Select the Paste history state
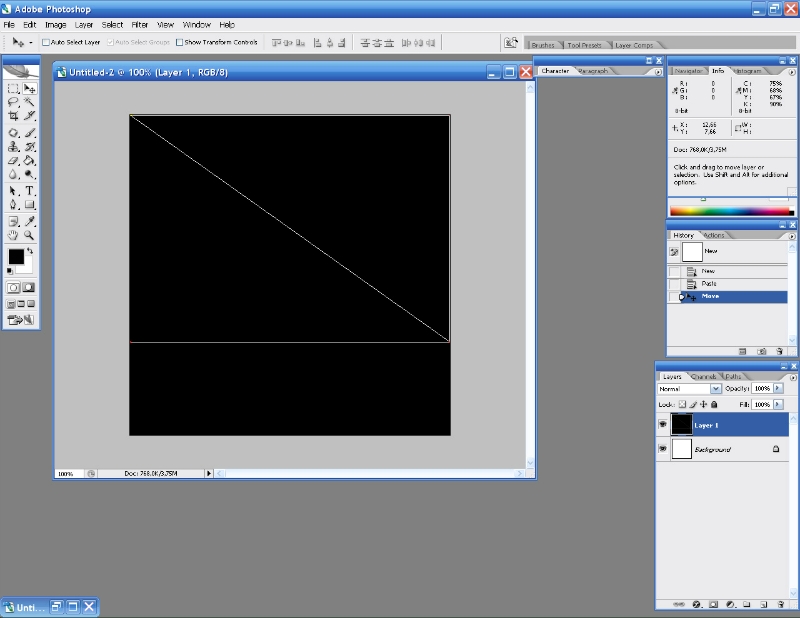800x618 pixels. pos(709,284)
